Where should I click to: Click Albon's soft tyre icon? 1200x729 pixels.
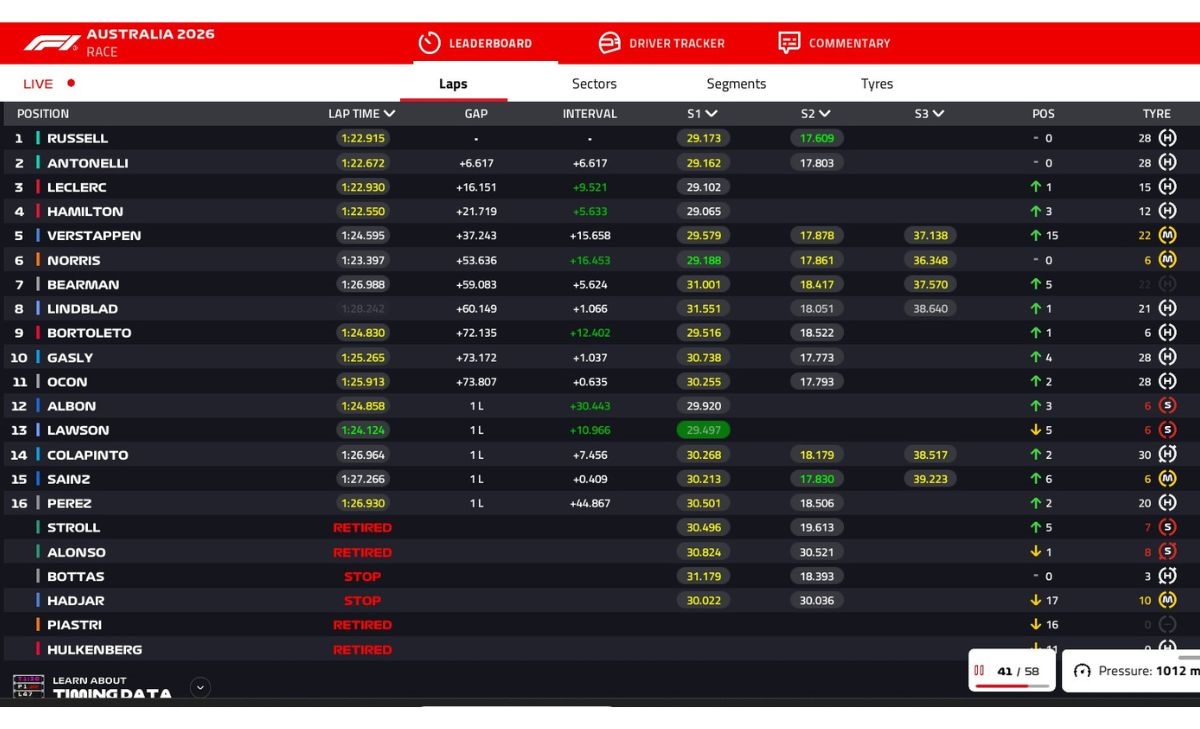click(1167, 406)
